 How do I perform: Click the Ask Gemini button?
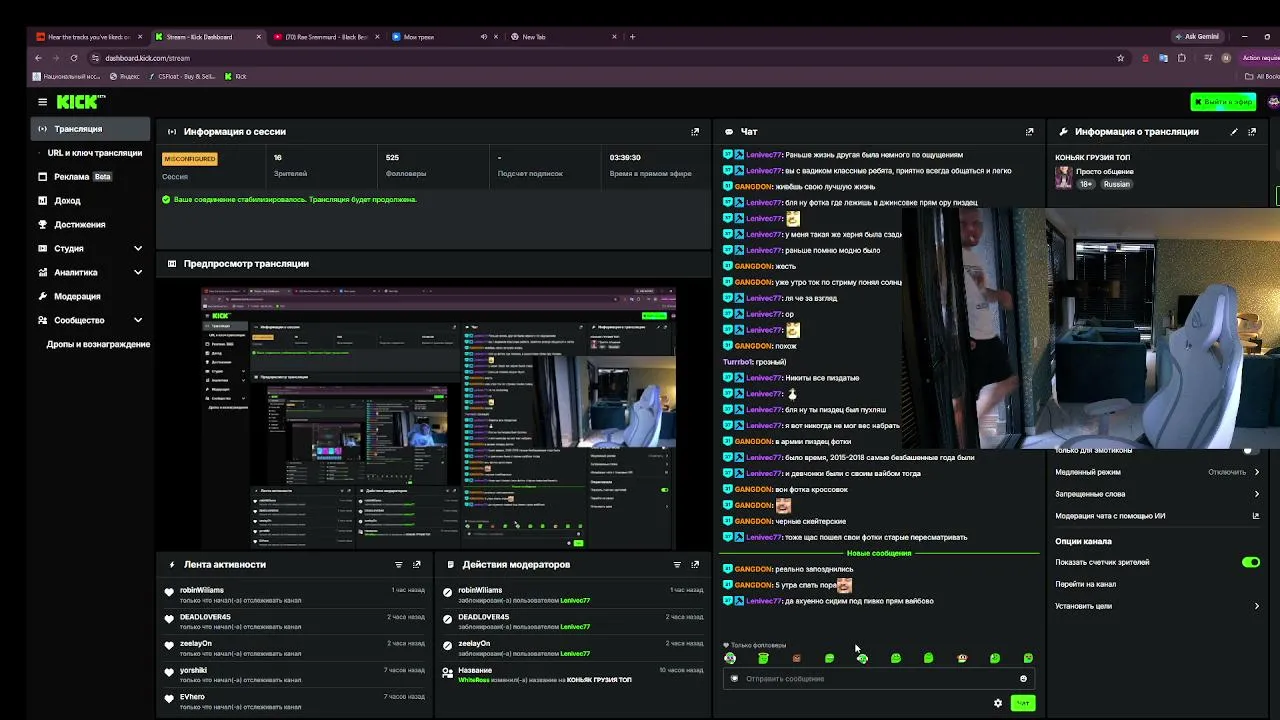1197,37
